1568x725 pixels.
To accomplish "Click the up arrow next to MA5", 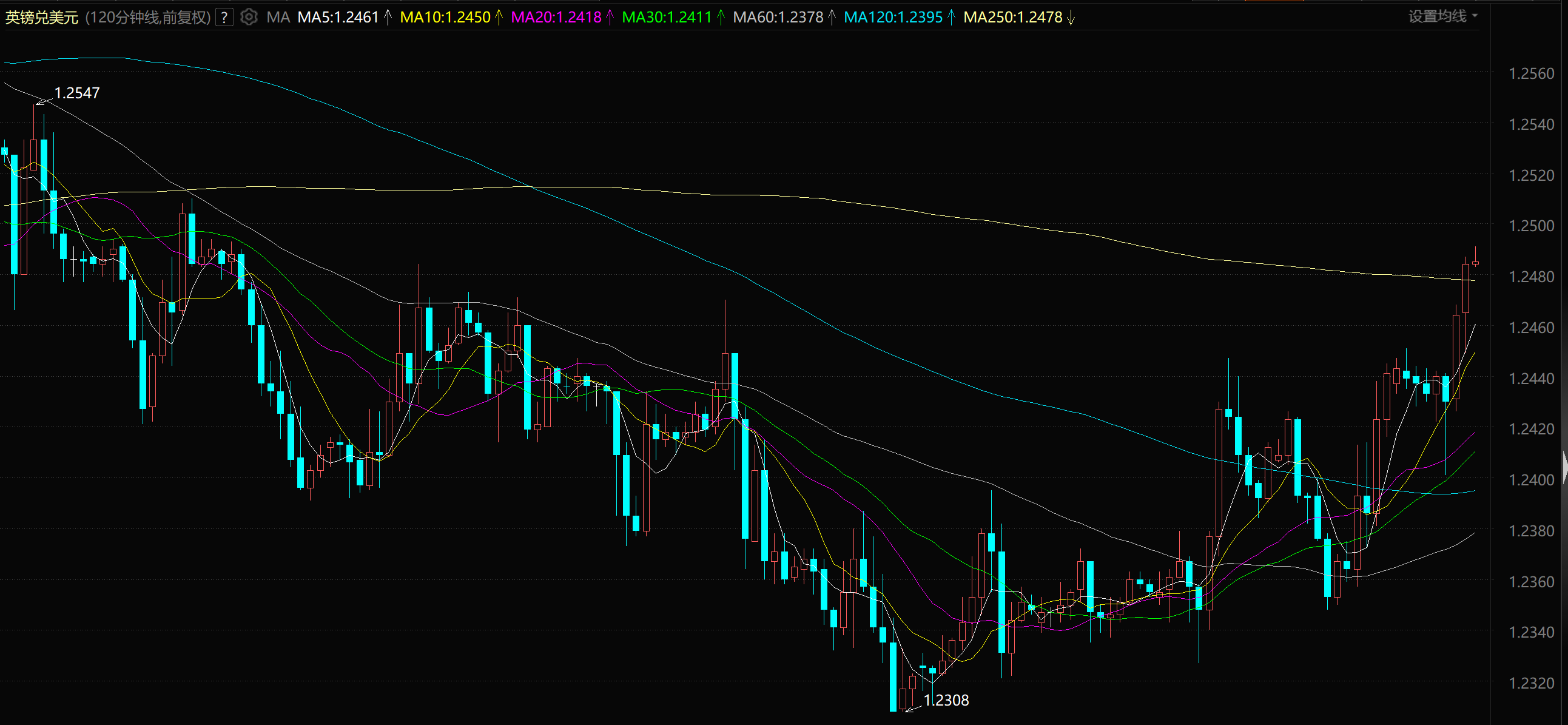I will 388,18.
